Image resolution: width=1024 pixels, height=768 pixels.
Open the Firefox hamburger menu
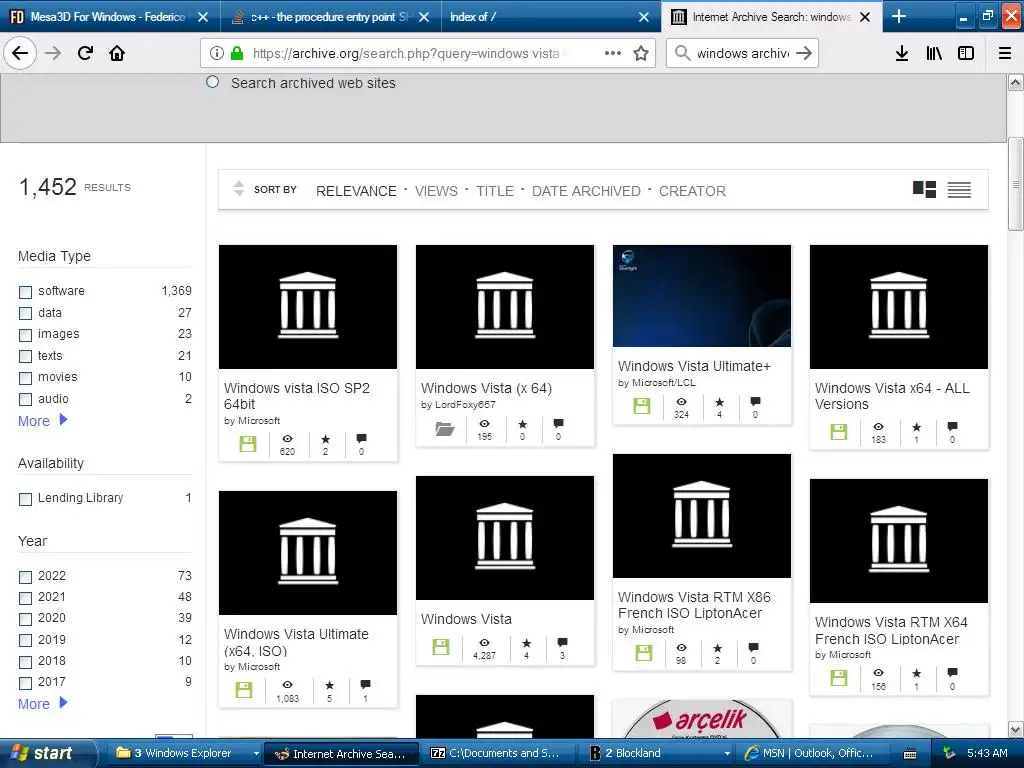click(x=1005, y=53)
